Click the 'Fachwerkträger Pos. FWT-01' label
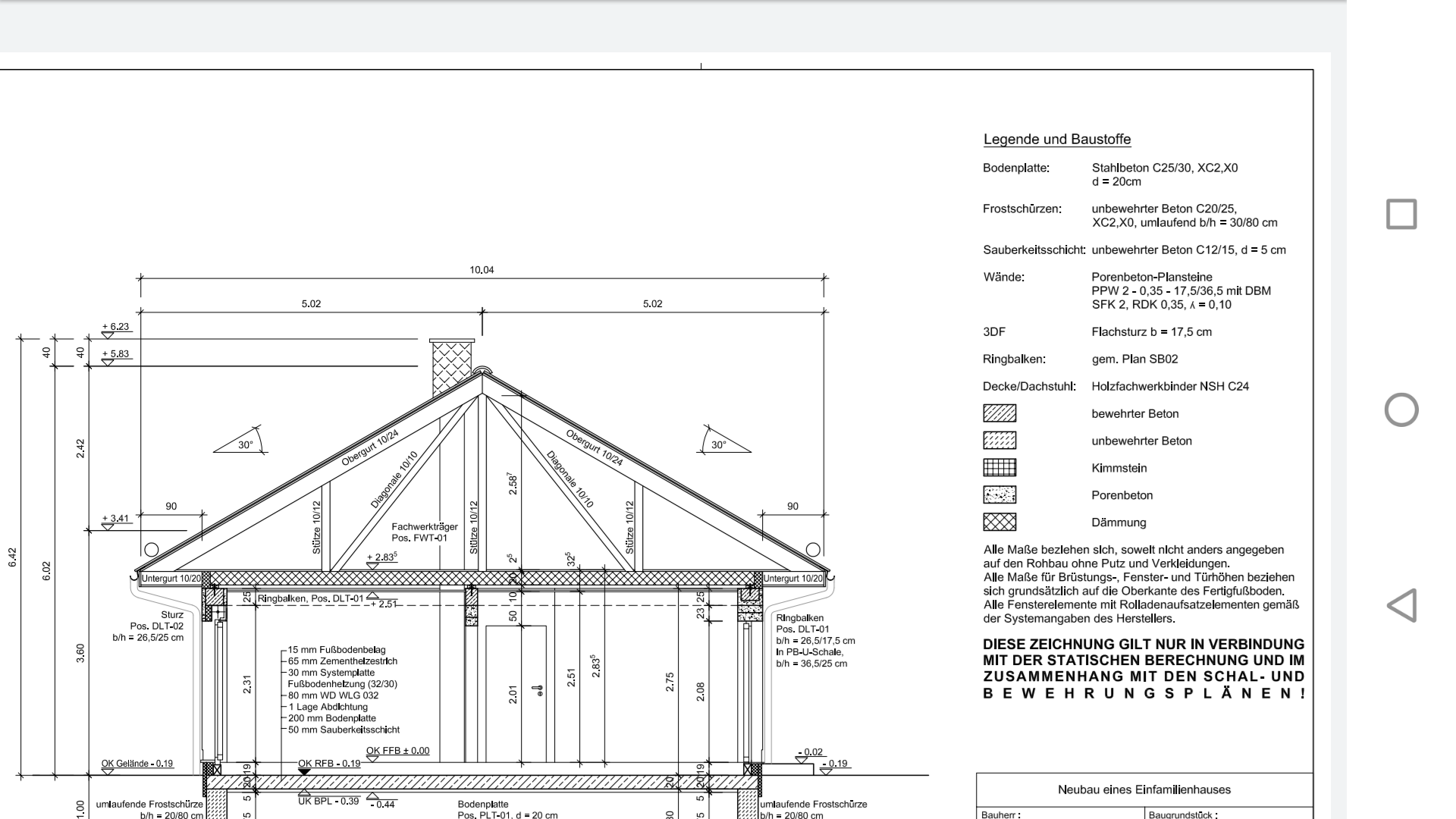Screen dimensions: 1456x819 [425, 532]
